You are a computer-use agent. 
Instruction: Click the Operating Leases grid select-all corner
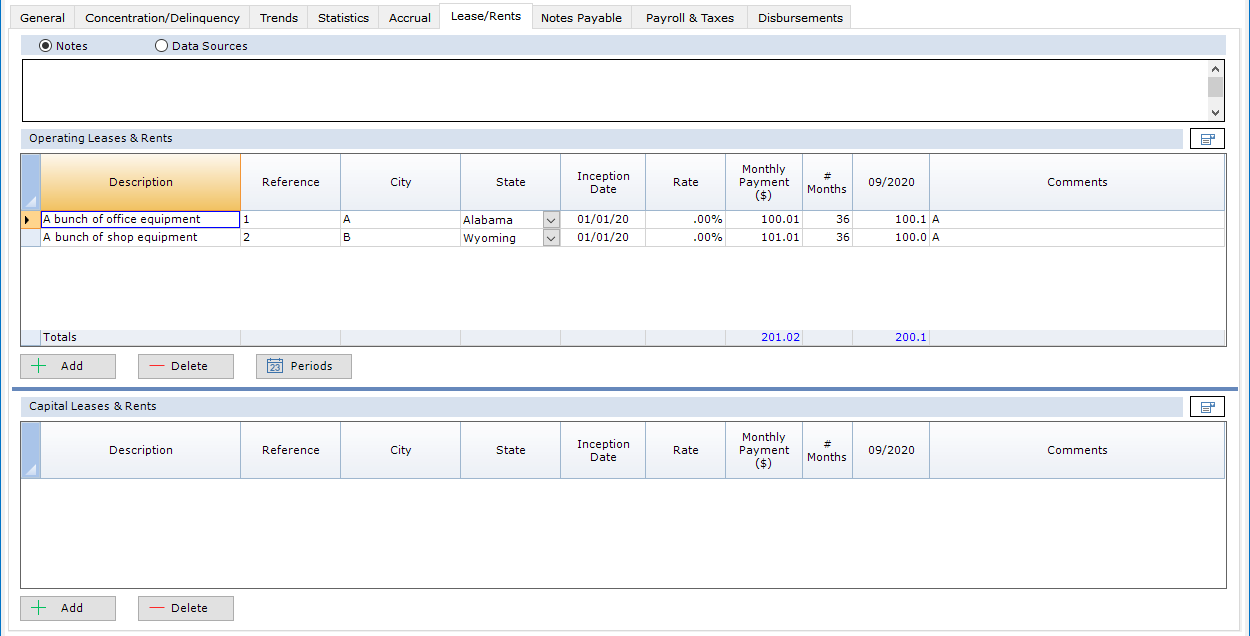[x=31, y=182]
